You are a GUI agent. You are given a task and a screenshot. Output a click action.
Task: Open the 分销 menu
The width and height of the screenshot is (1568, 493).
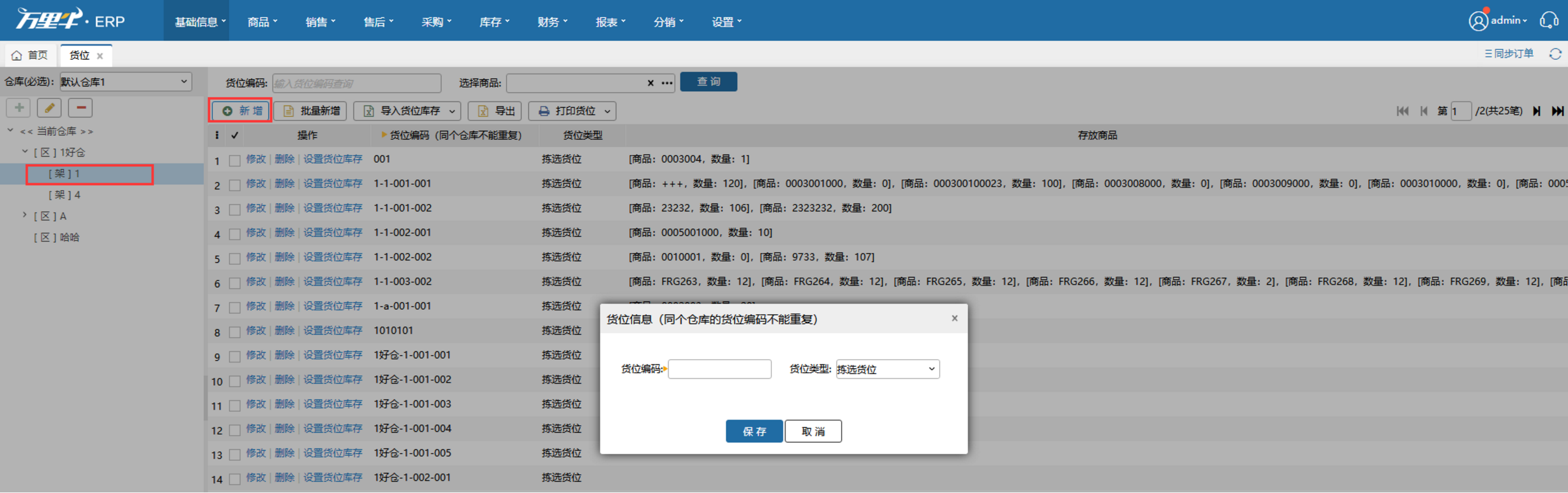point(668,21)
